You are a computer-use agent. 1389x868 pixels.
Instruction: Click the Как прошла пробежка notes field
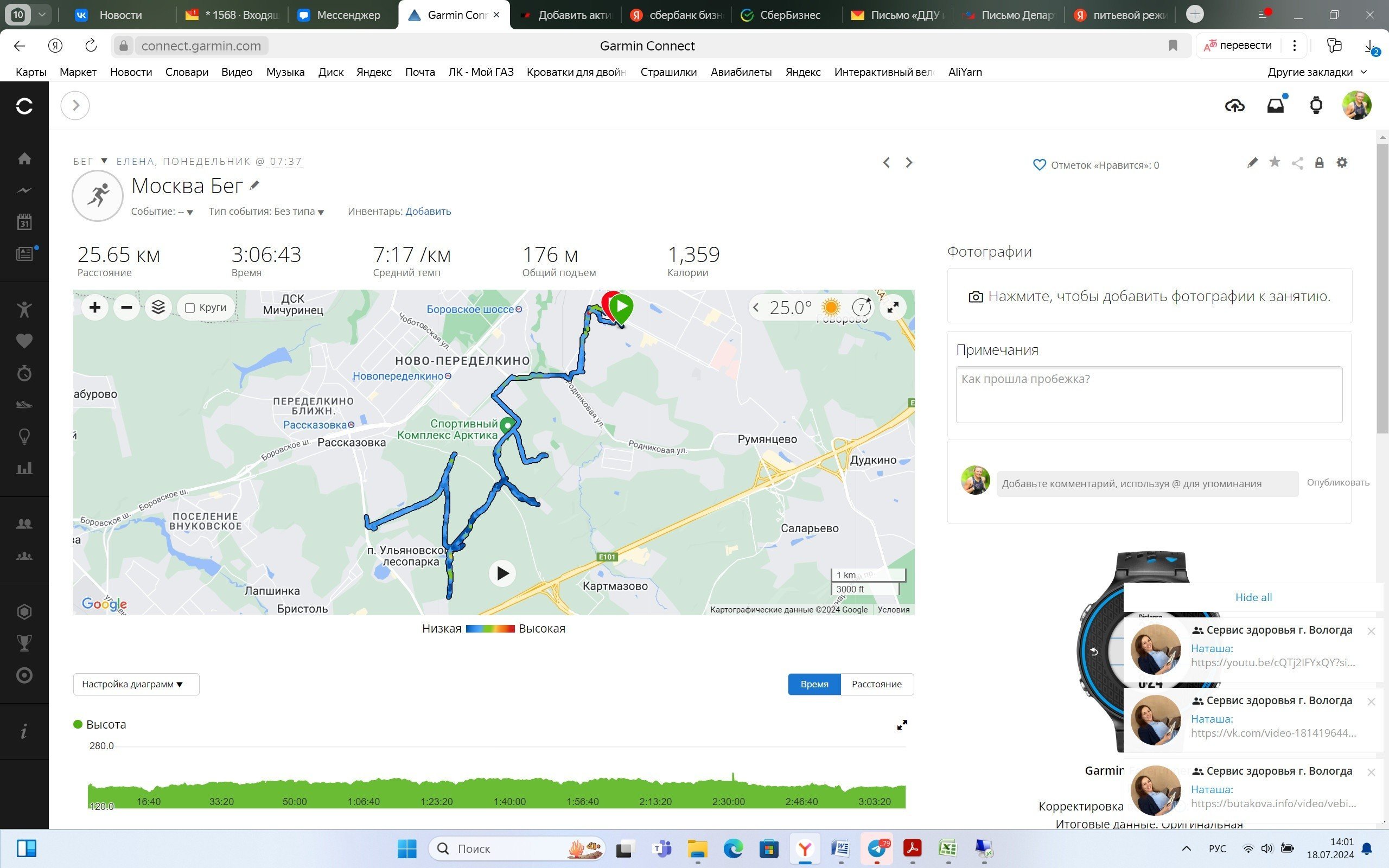pos(1149,395)
